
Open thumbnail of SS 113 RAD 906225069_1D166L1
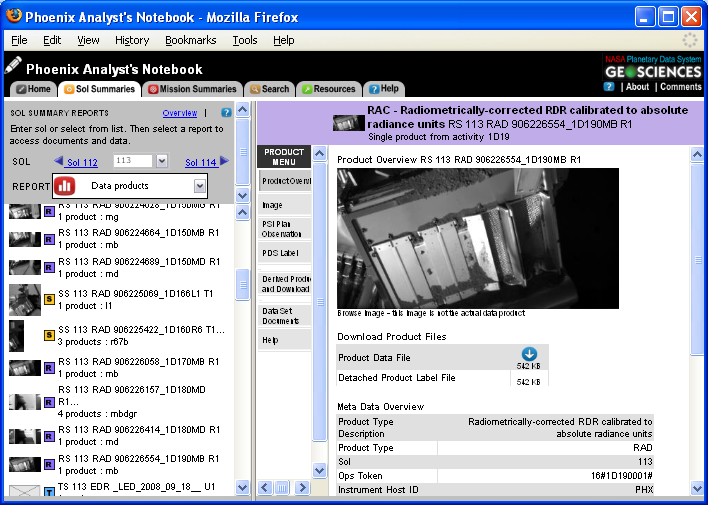pos(25,299)
